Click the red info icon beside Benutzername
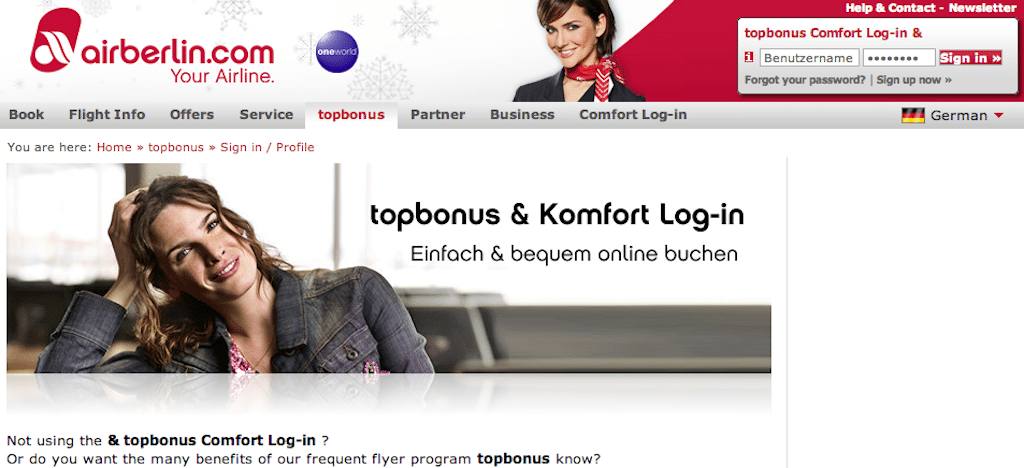 coord(749,57)
